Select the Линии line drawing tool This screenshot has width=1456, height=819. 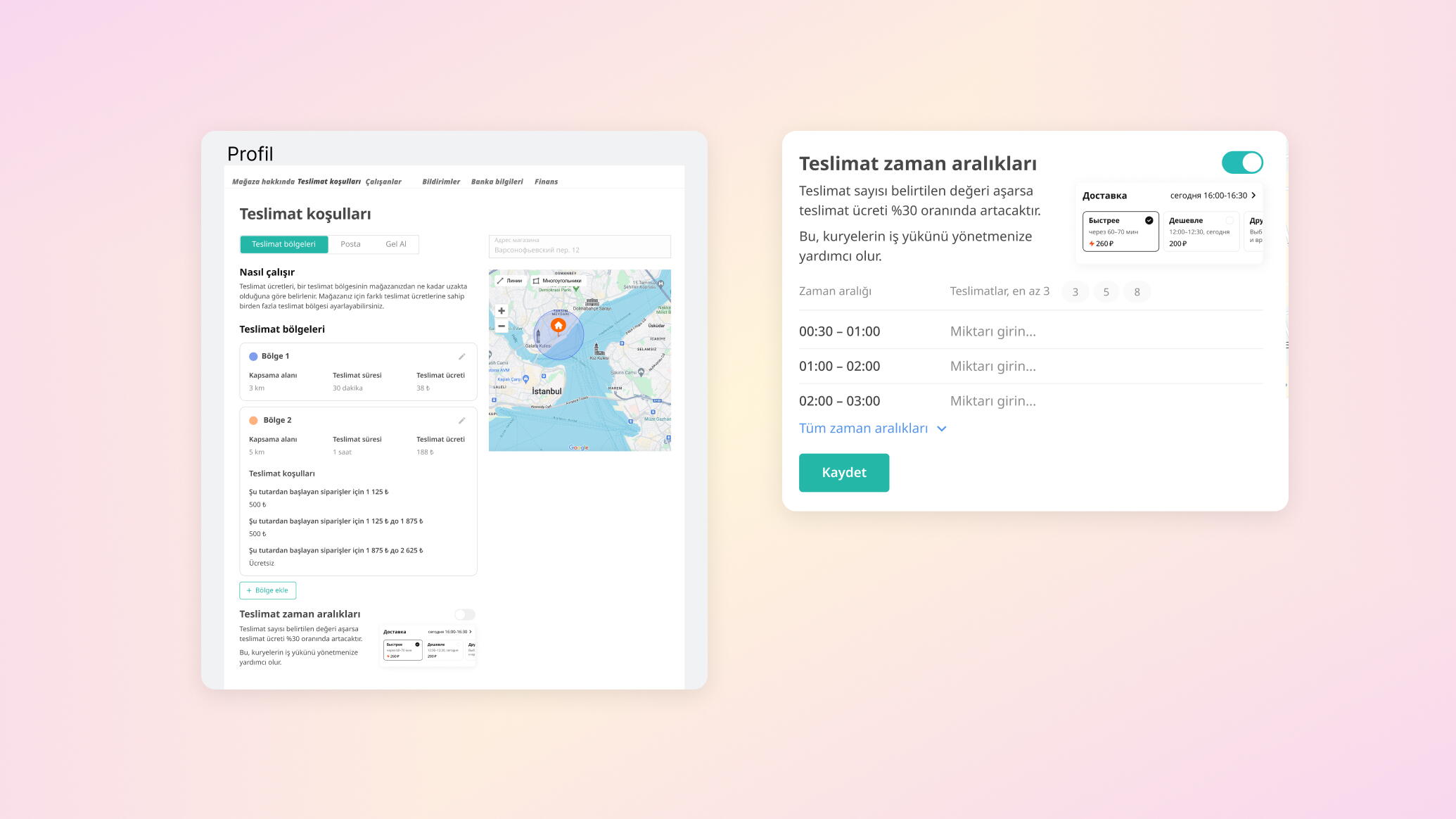510,281
